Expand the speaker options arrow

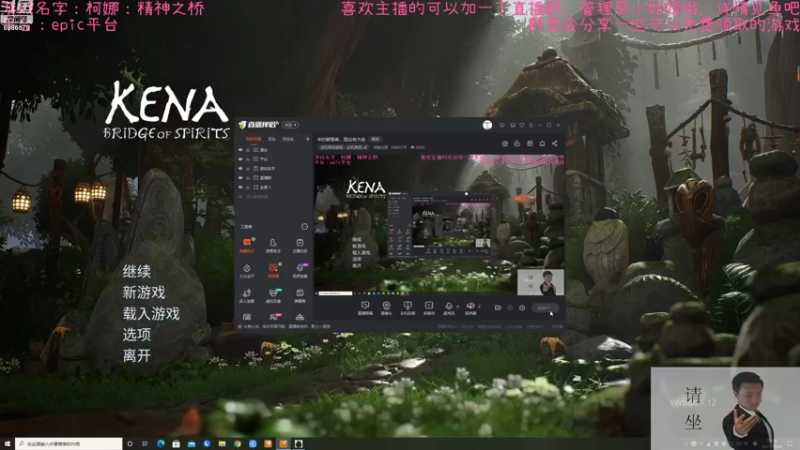[x=480, y=306]
